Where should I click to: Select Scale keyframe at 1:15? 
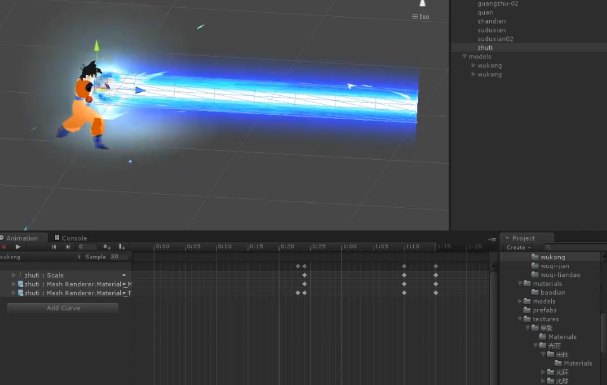pyautogui.click(x=436, y=275)
